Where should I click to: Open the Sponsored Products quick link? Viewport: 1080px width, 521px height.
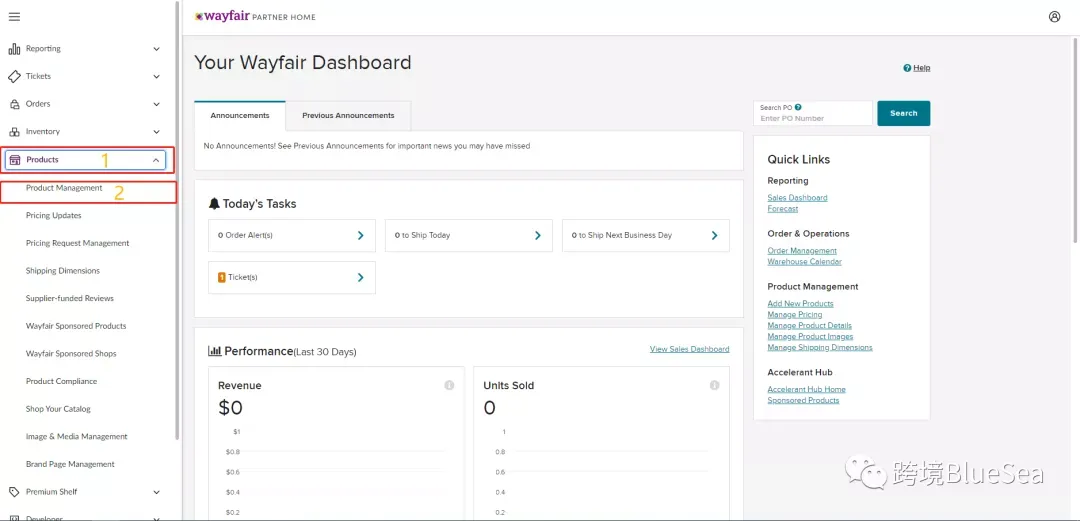click(803, 400)
